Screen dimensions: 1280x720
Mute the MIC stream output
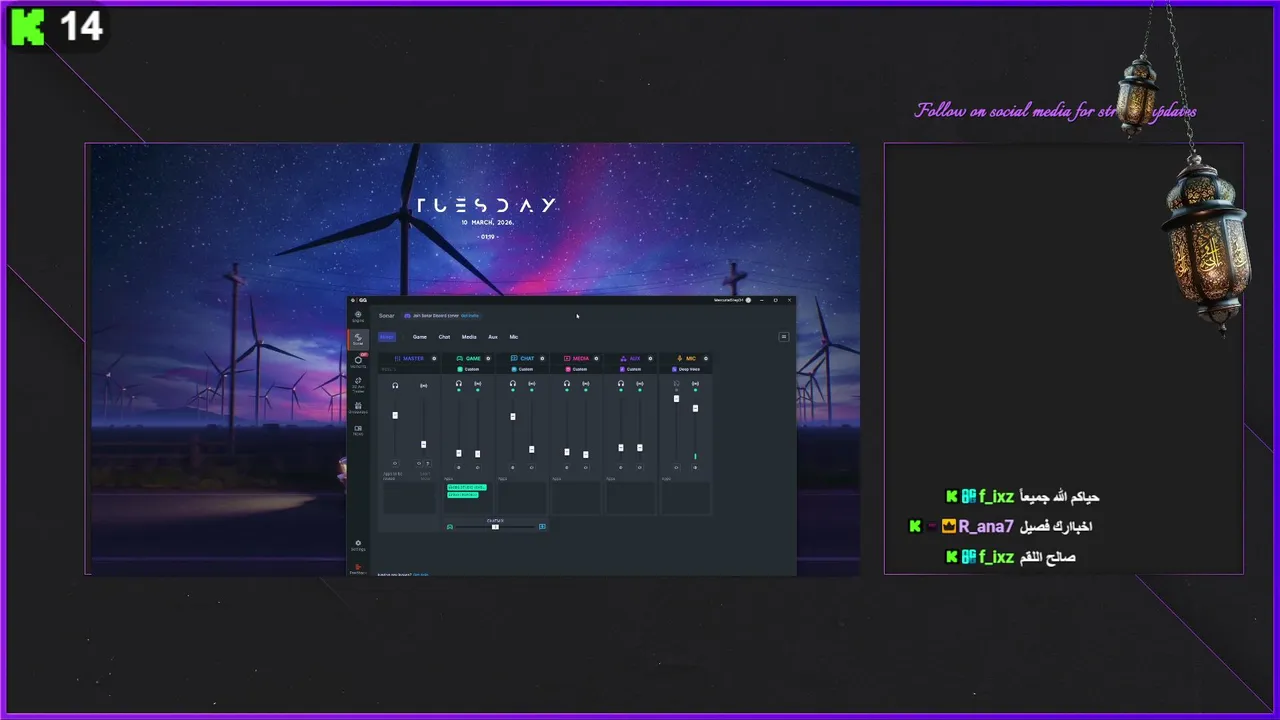coord(695,467)
